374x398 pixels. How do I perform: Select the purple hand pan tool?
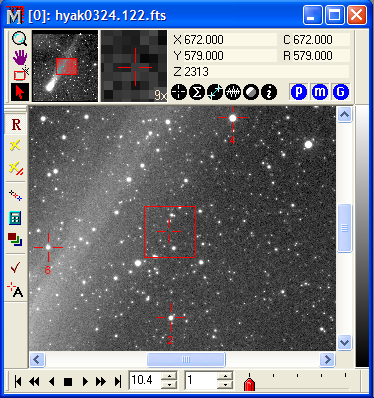[x=20, y=57]
